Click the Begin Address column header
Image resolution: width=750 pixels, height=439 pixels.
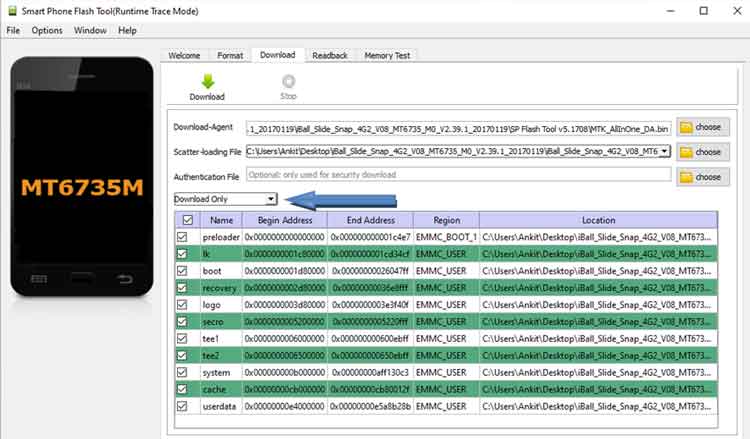click(285, 220)
